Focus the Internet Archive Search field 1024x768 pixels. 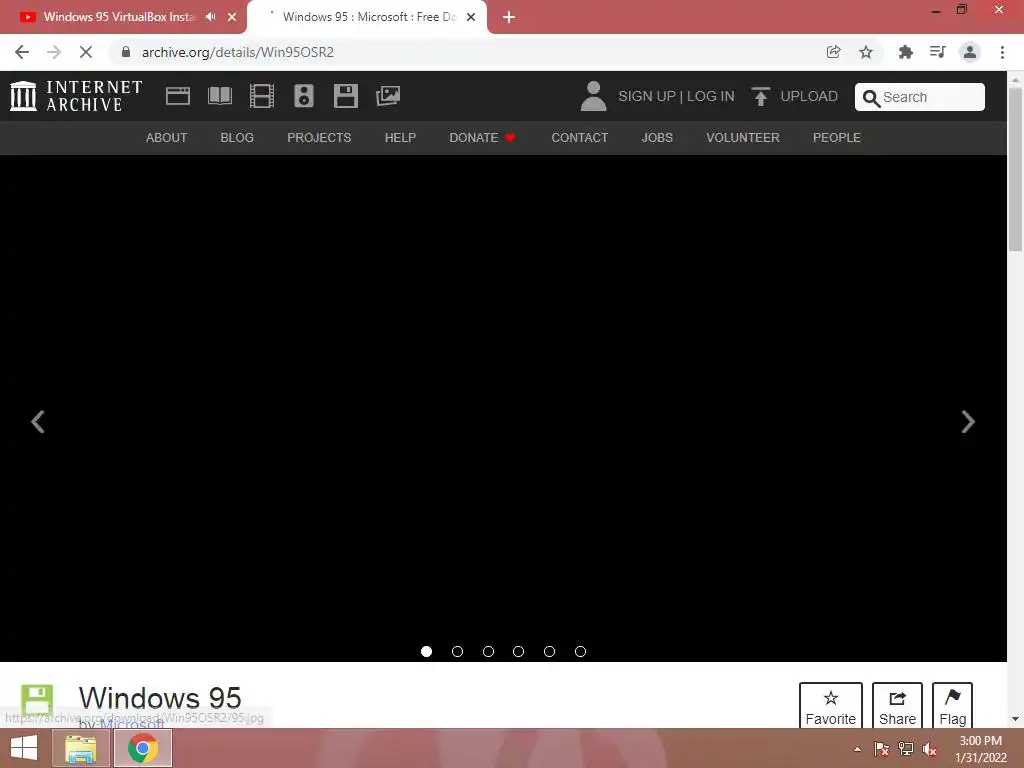pyautogui.click(x=920, y=97)
